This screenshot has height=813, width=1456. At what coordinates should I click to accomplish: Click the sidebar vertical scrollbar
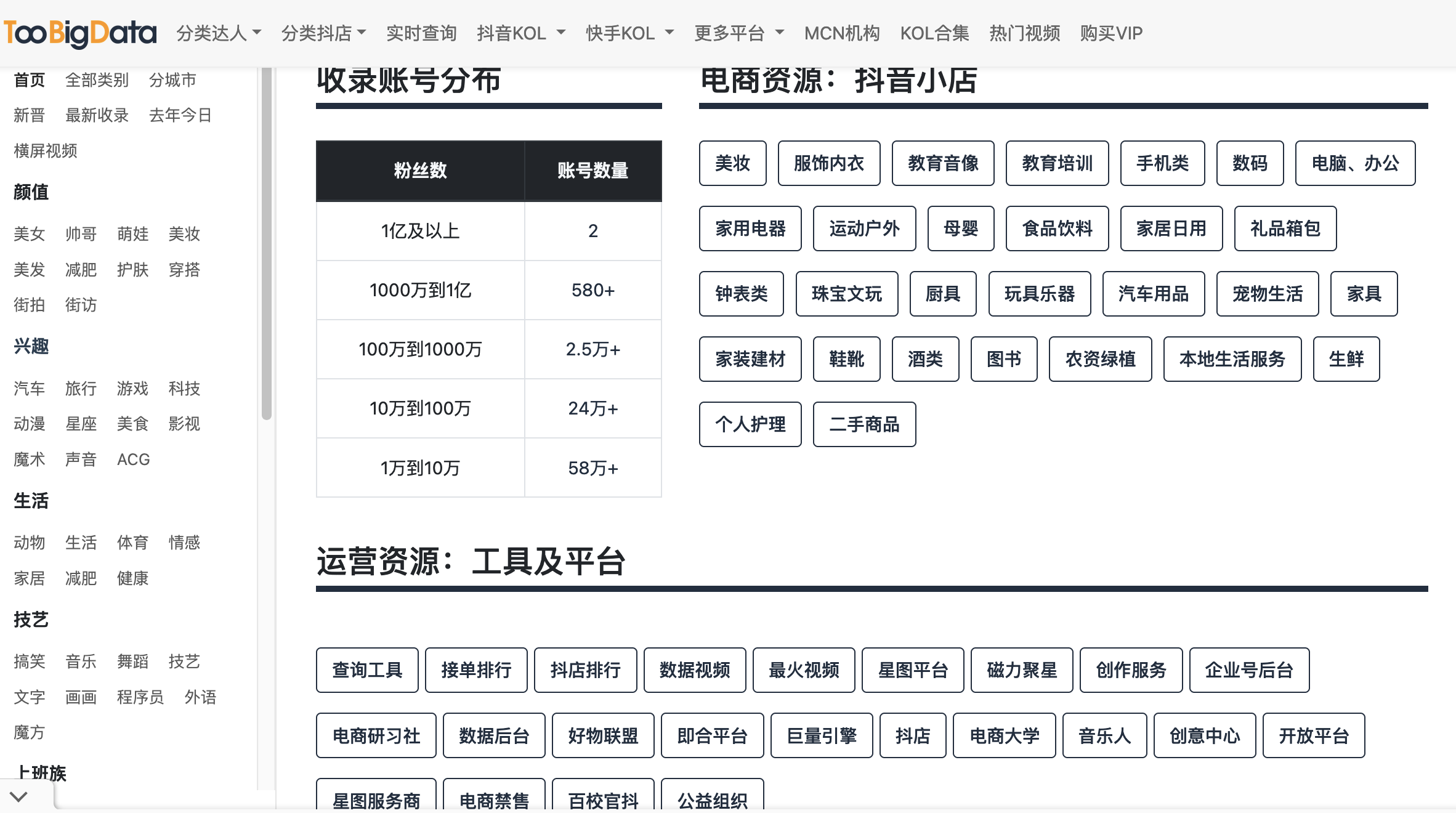coord(267,243)
